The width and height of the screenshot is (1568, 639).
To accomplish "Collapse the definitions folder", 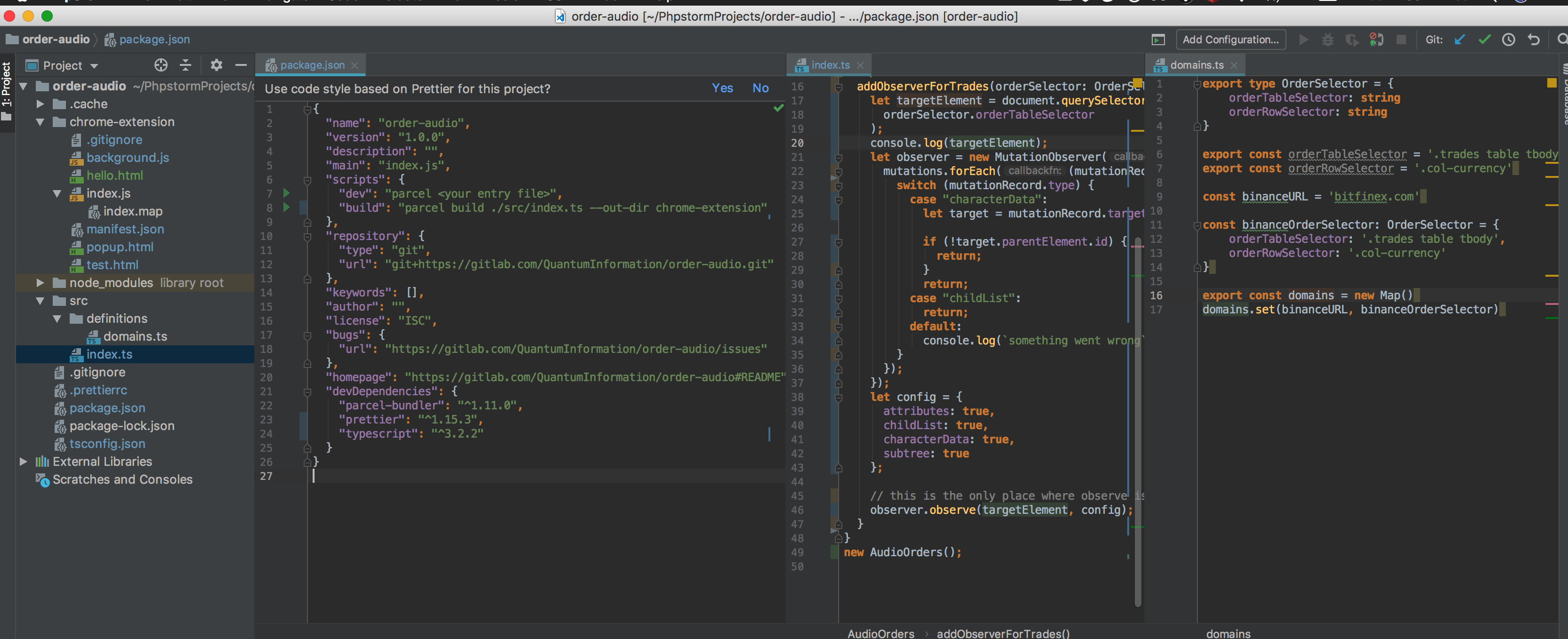I will tap(57, 319).
